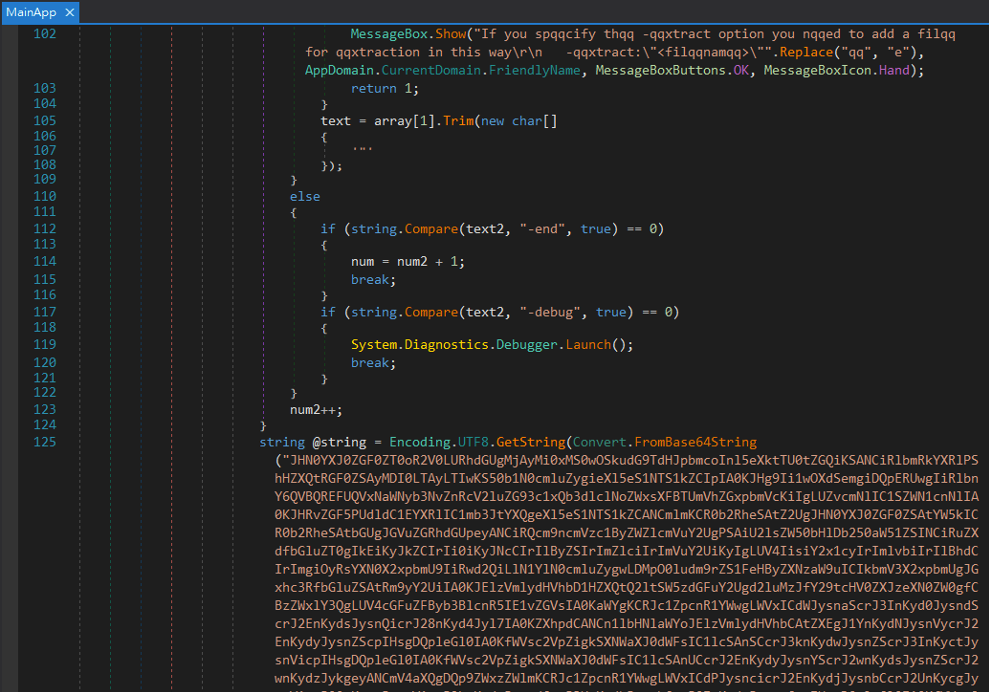Jump to the AppDomain type reference
Viewport: 989px width, 692px height.
pyautogui.click(x=339, y=71)
